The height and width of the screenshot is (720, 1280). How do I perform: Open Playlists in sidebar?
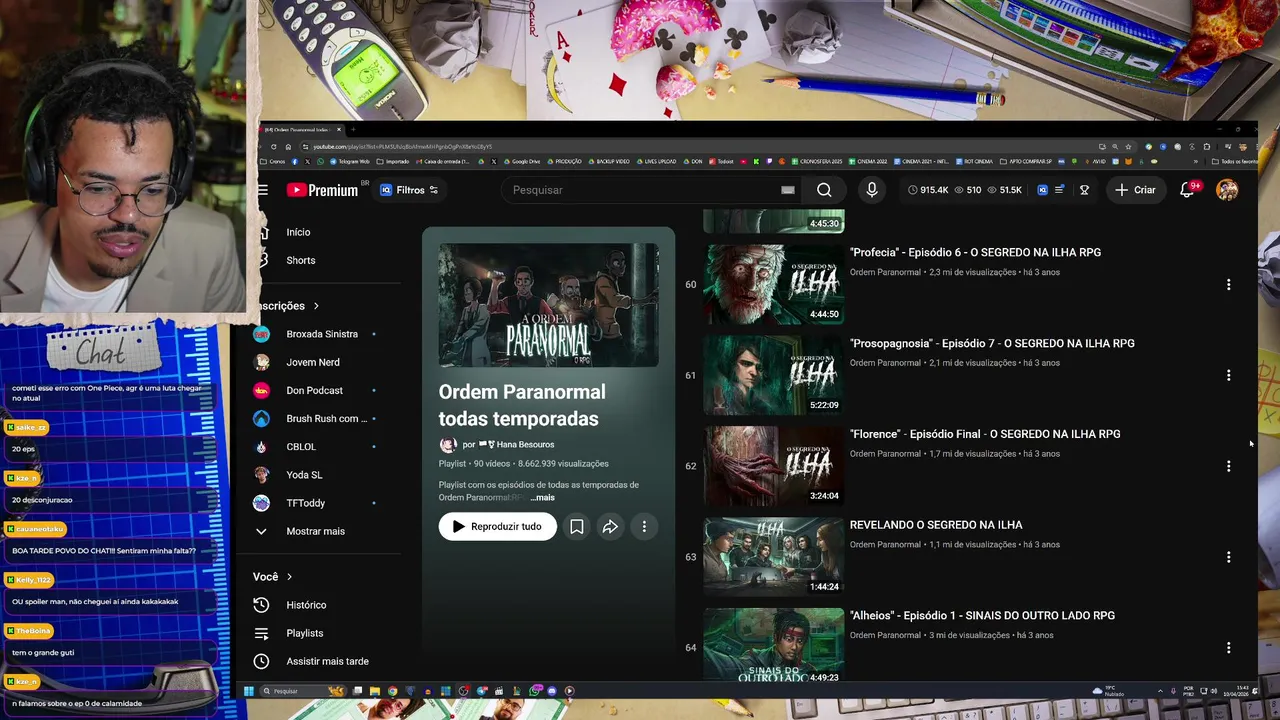304,633
